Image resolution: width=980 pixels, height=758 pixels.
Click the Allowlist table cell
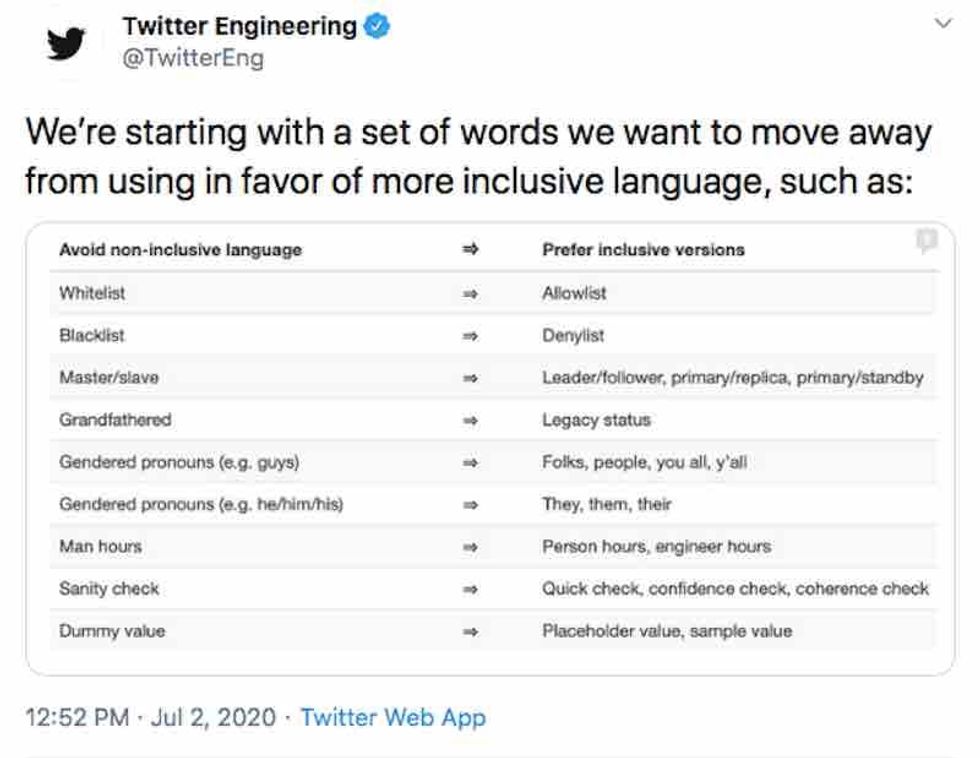tap(574, 293)
